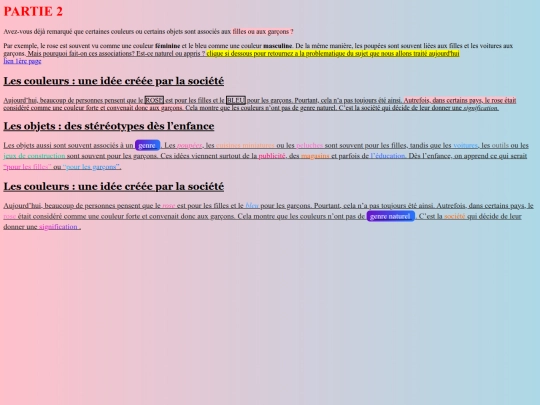Click the yellow highlighted 'clique si dessous' sentence

pyautogui.click(x=333, y=53)
